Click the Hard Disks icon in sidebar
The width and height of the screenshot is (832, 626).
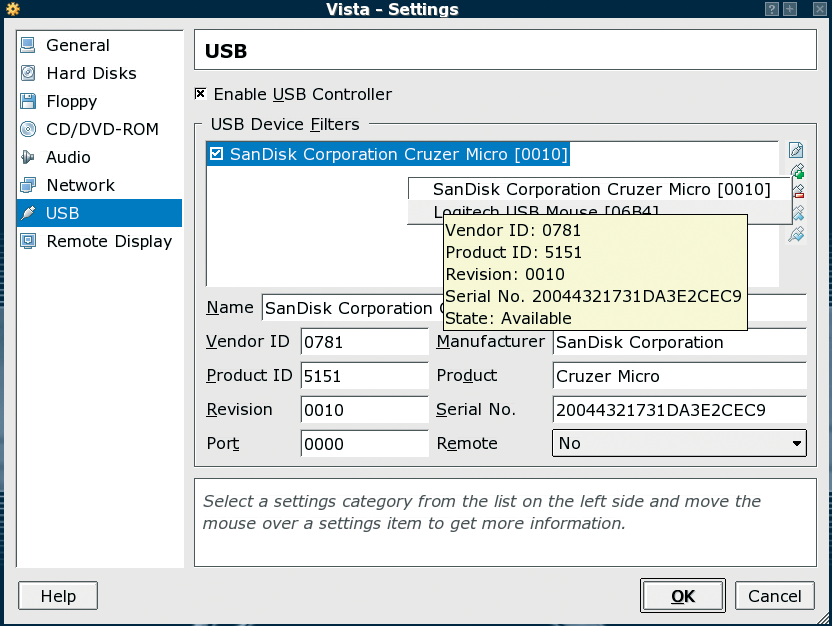[x=28, y=73]
